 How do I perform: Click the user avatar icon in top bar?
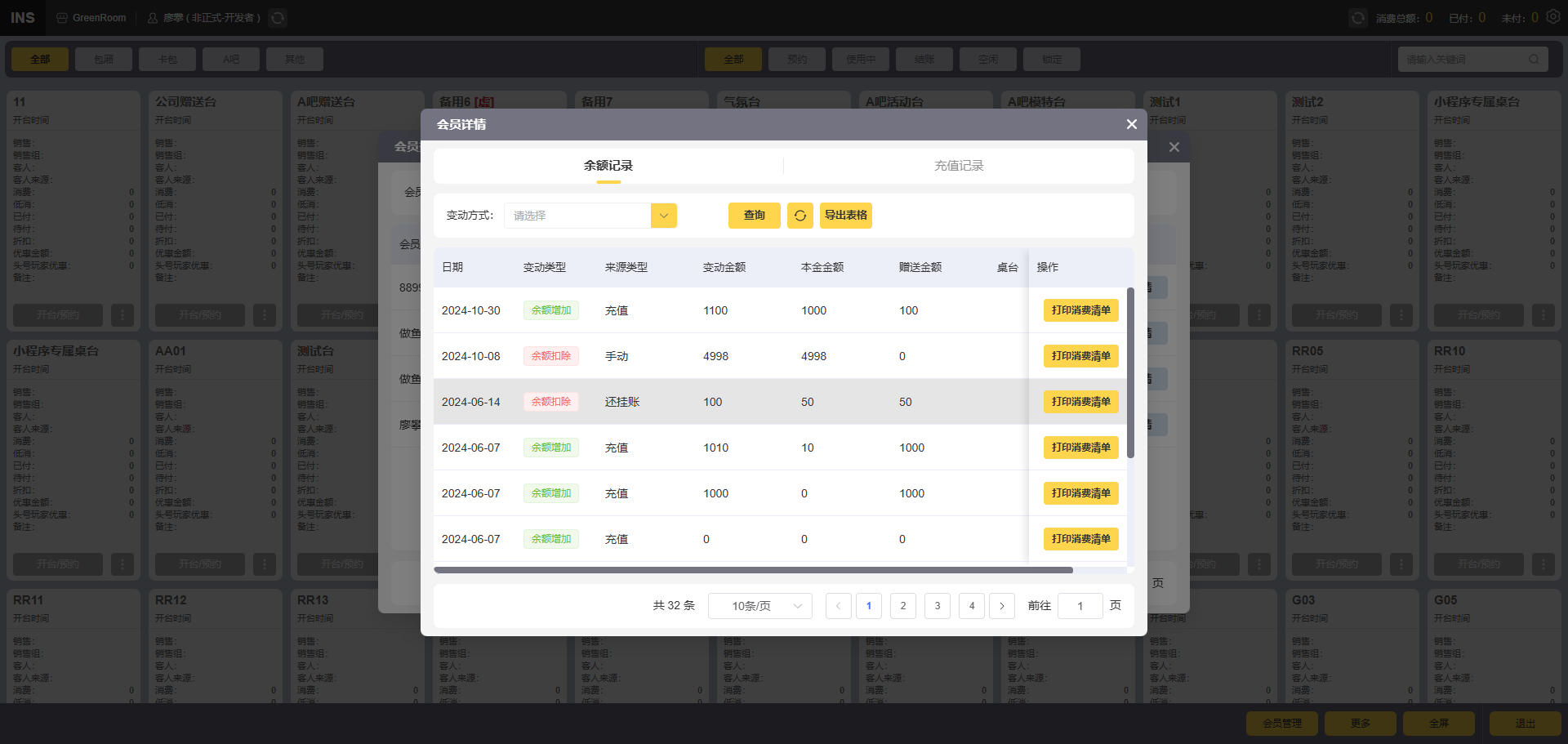click(x=153, y=18)
